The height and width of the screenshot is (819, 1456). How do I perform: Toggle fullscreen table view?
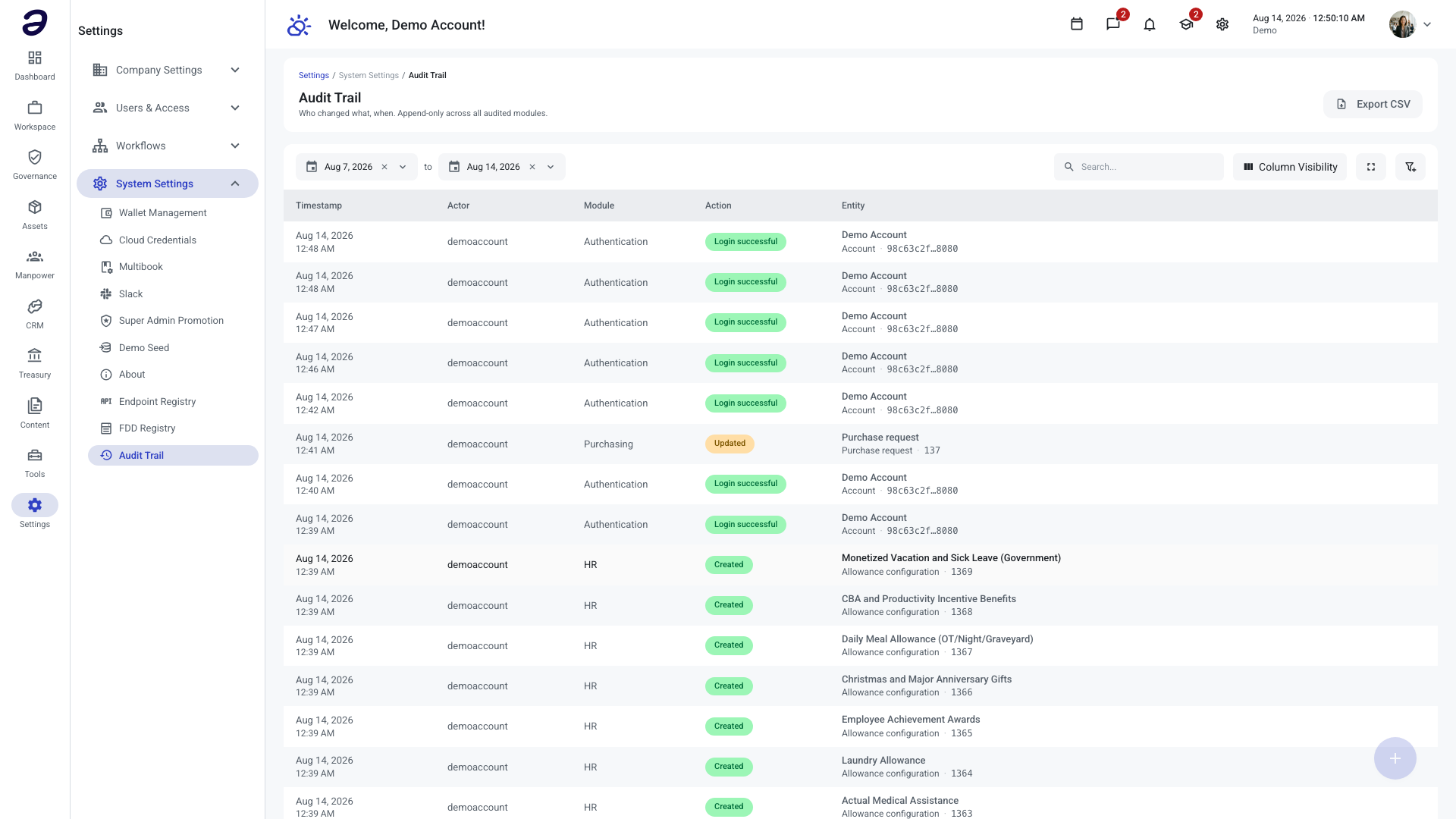pos(1371,167)
